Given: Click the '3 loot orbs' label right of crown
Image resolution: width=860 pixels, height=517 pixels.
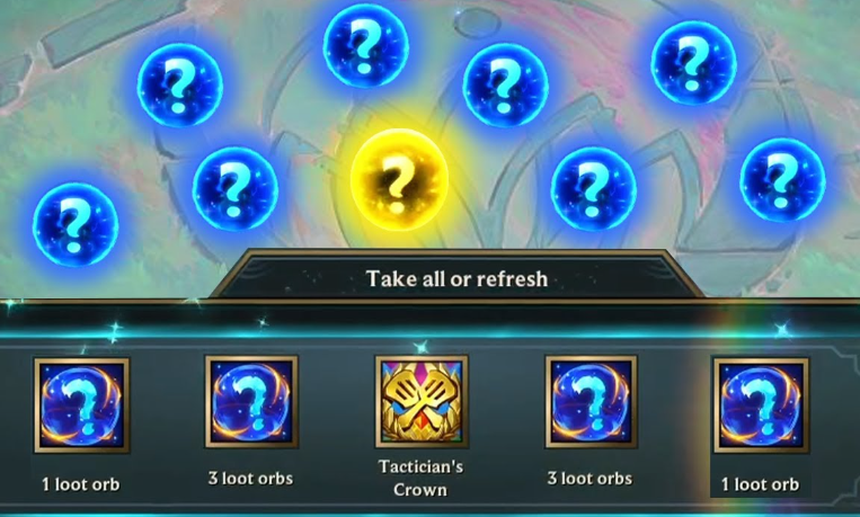Looking at the screenshot, I should (590, 478).
